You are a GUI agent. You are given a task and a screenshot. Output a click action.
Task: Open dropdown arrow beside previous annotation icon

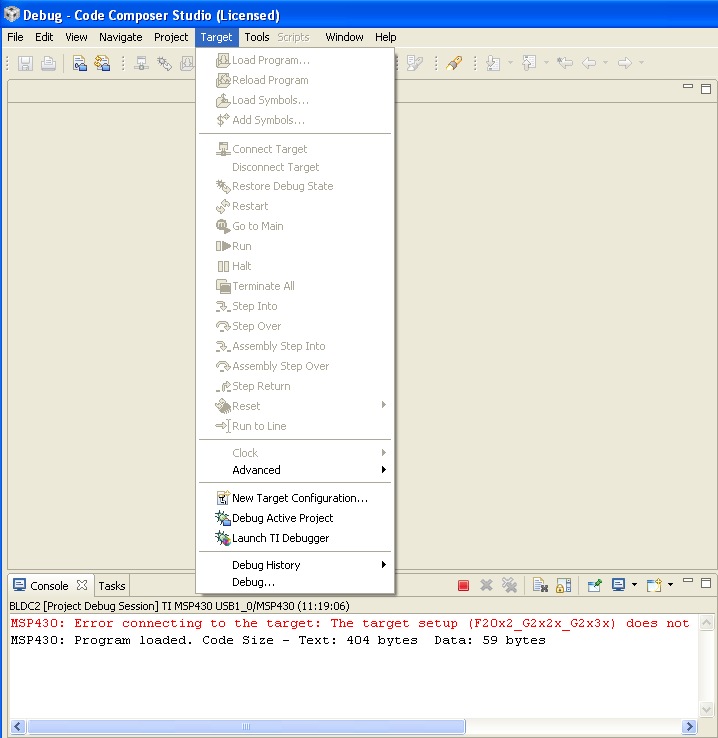[x=546, y=63]
